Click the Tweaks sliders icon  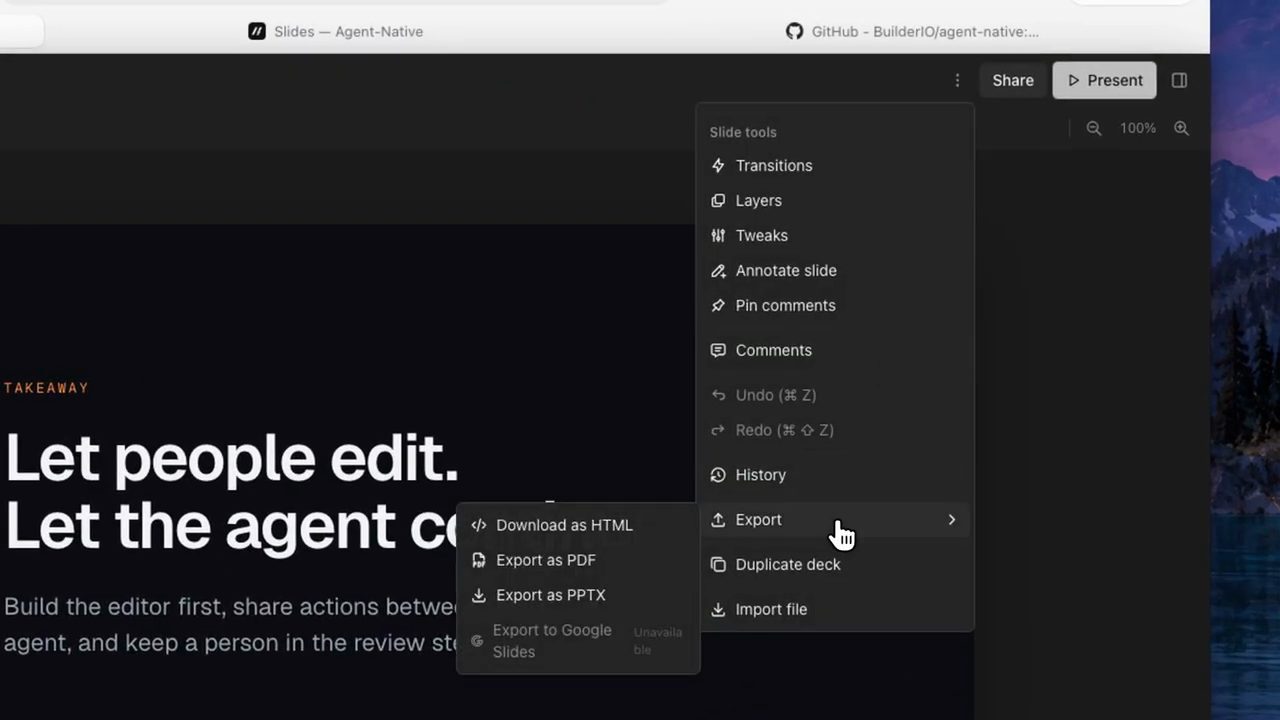click(x=718, y=236)
